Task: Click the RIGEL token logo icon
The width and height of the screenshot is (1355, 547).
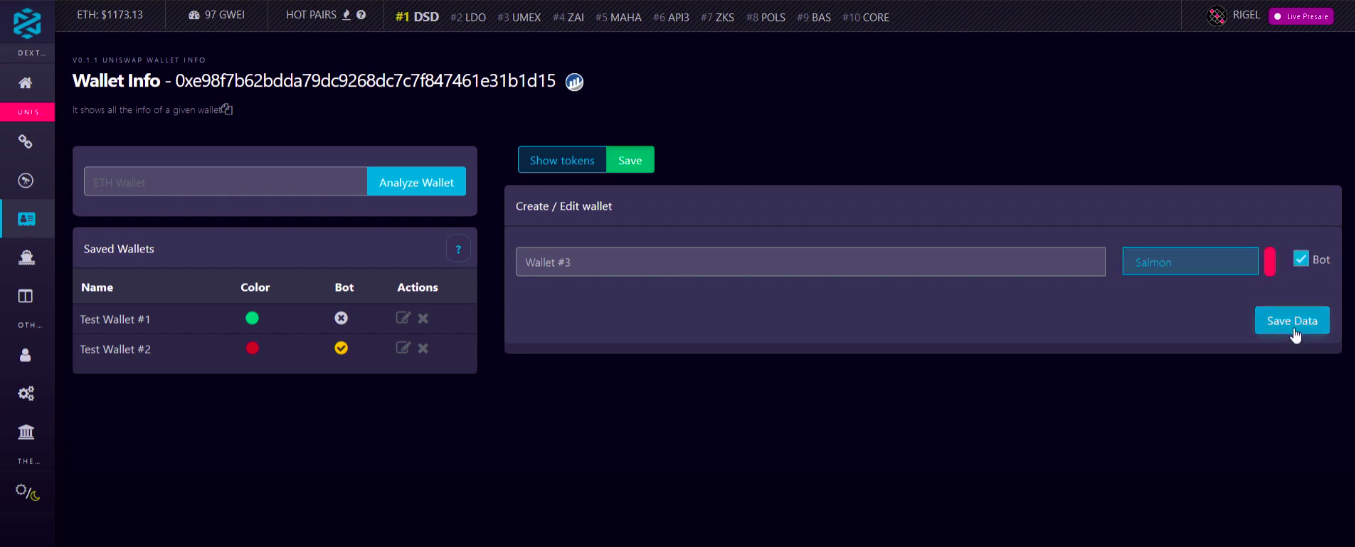Action: tap(1217, 16)
